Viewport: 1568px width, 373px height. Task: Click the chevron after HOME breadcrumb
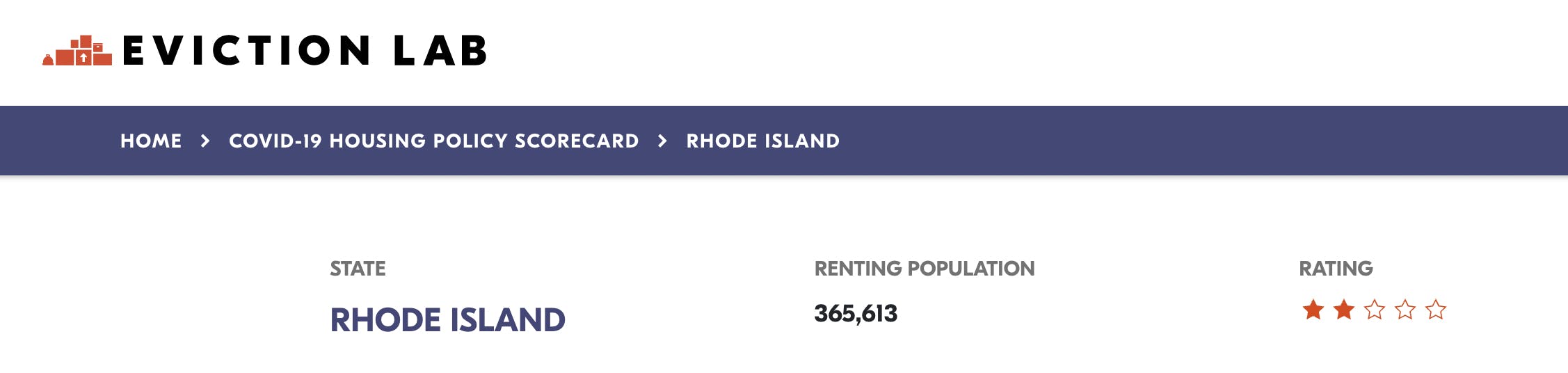point(205,141)
